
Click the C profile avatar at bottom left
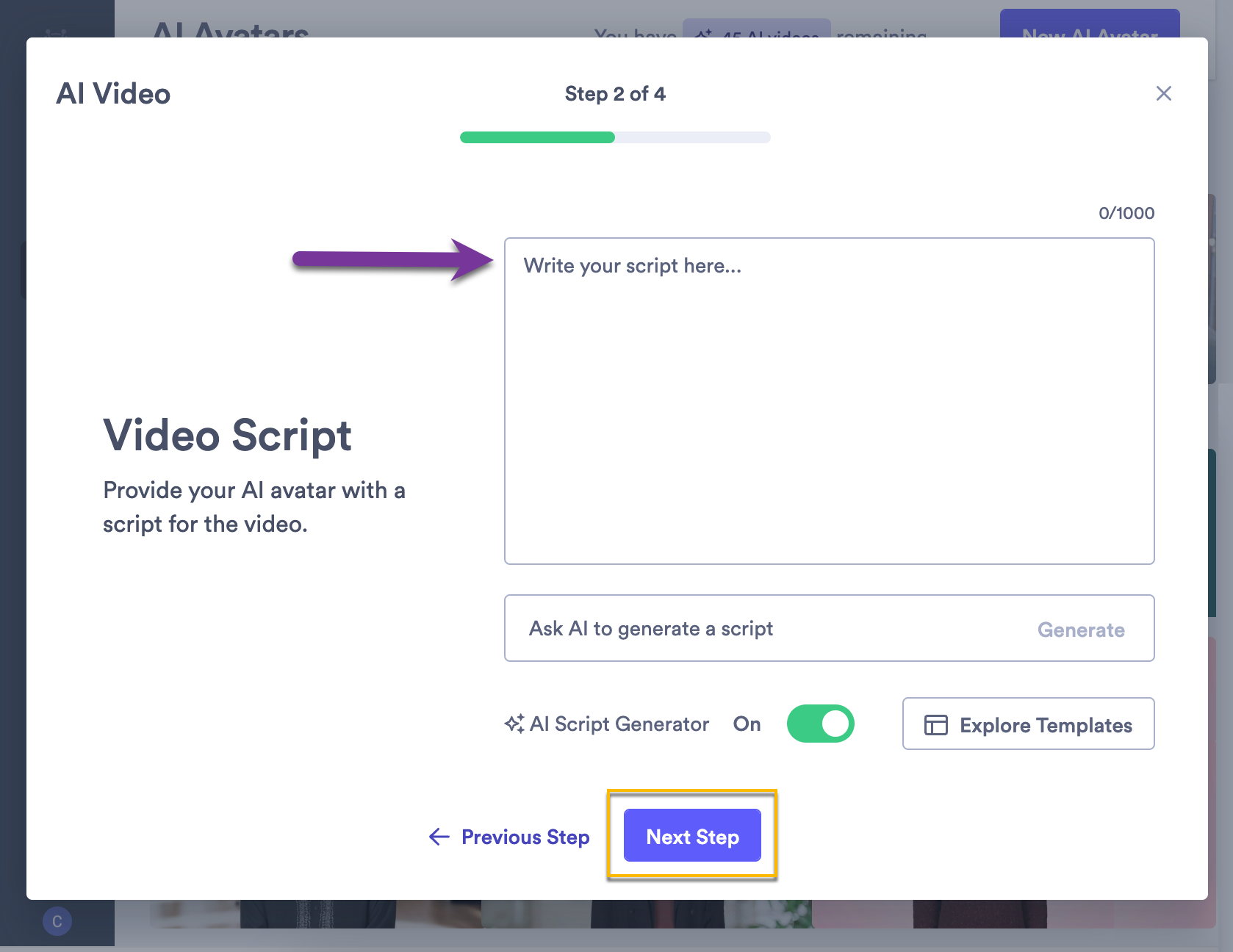[57, 921]
